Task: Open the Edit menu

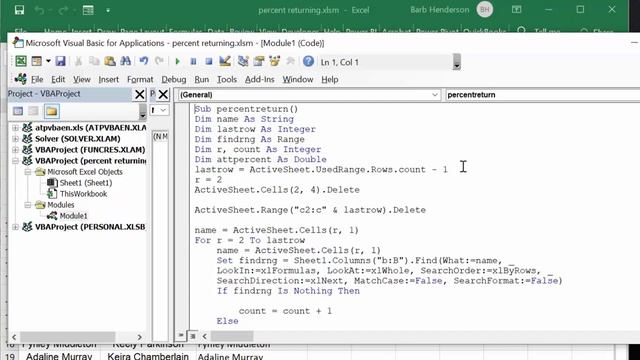Action: coord(58,80)
